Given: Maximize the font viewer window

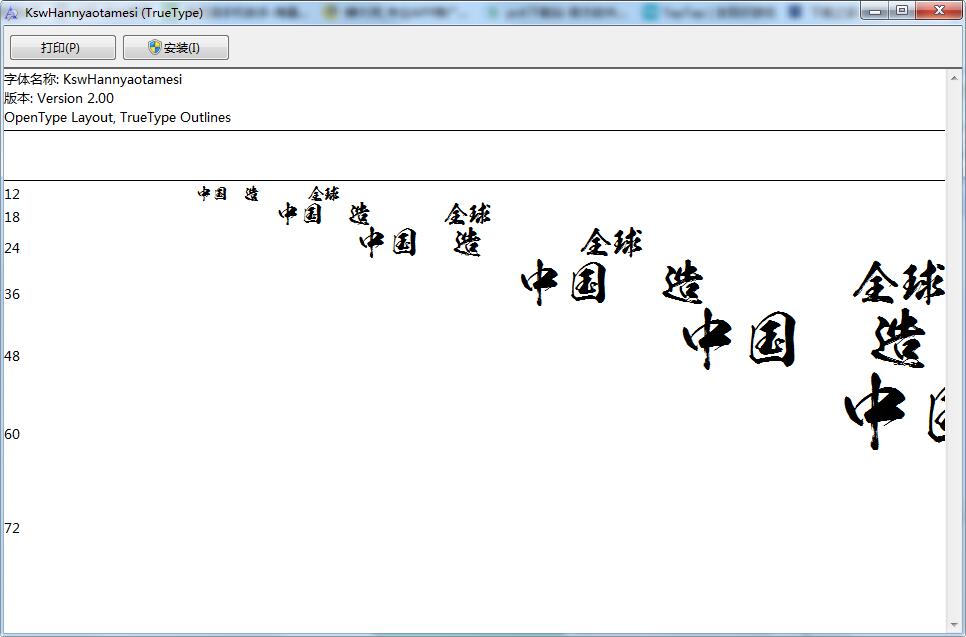Looking at the screenshot, I should (x=901, y=10).
